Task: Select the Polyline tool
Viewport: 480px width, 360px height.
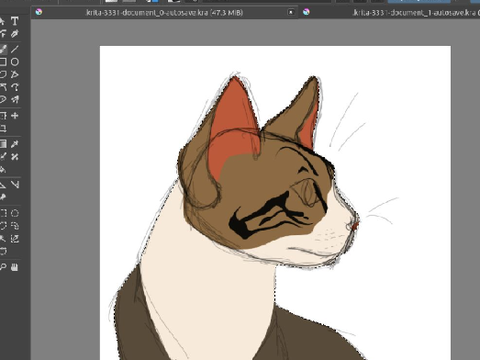Action: (15, 74)
